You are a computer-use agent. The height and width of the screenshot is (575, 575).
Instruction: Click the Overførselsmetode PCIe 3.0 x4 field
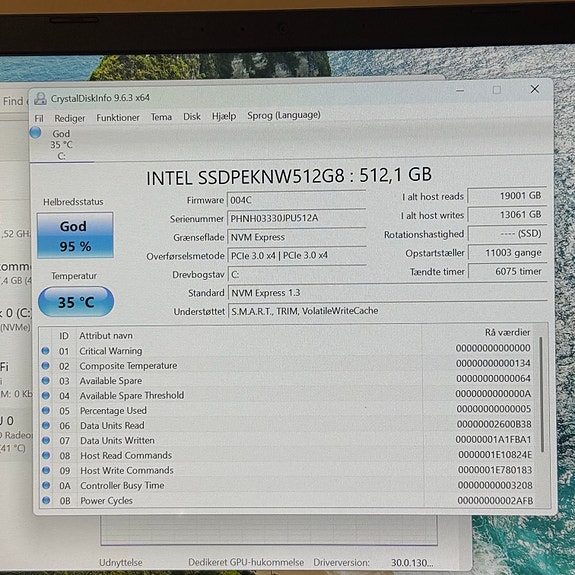pyautogui.click(x=296, y=256)
